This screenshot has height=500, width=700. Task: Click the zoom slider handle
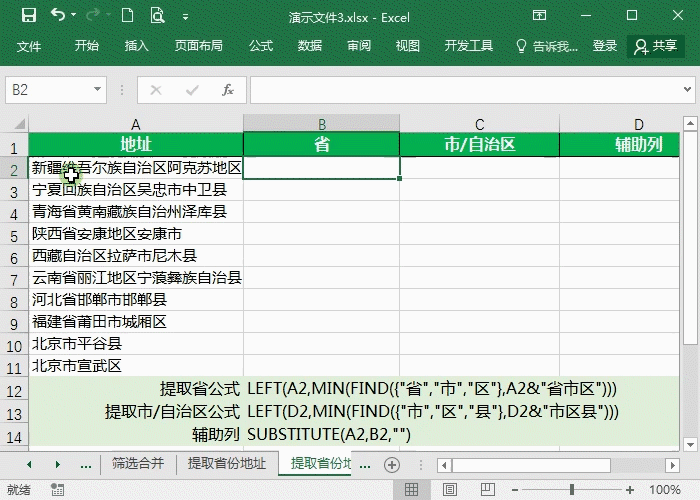click(x=572, y=490)
